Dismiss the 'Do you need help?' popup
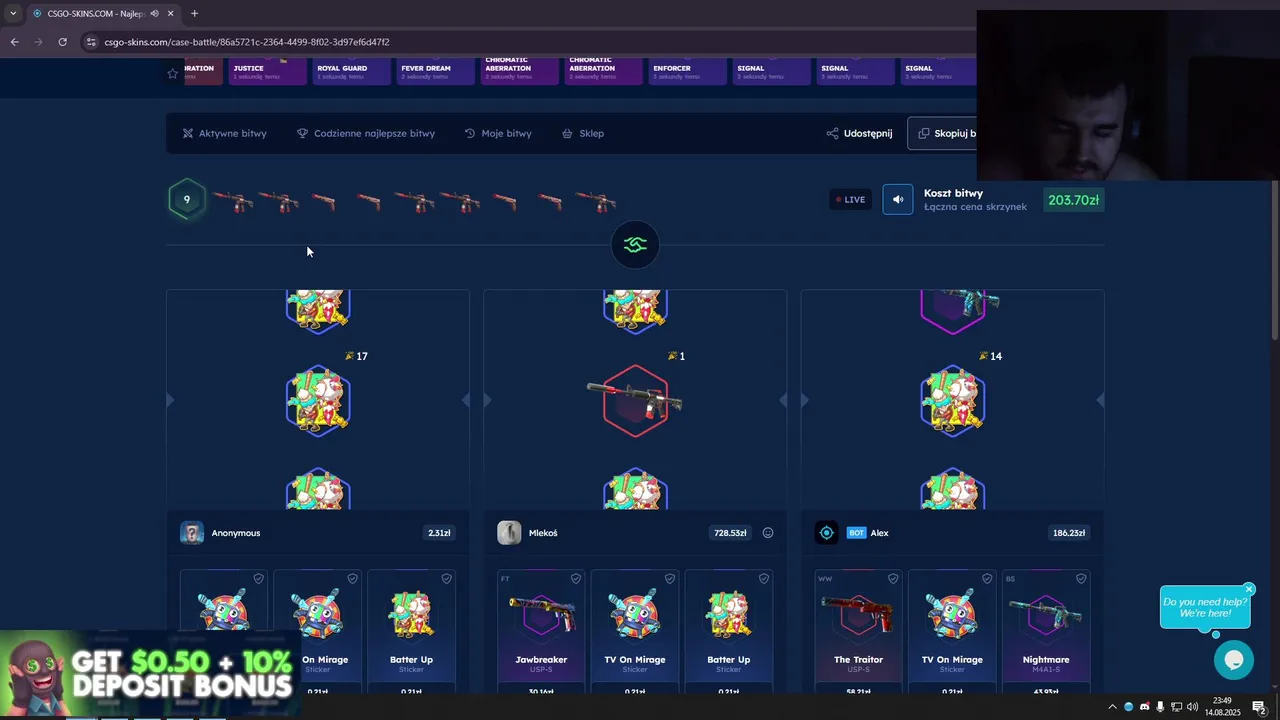This screenshot has height=720, width=1280. point(1249,590)
